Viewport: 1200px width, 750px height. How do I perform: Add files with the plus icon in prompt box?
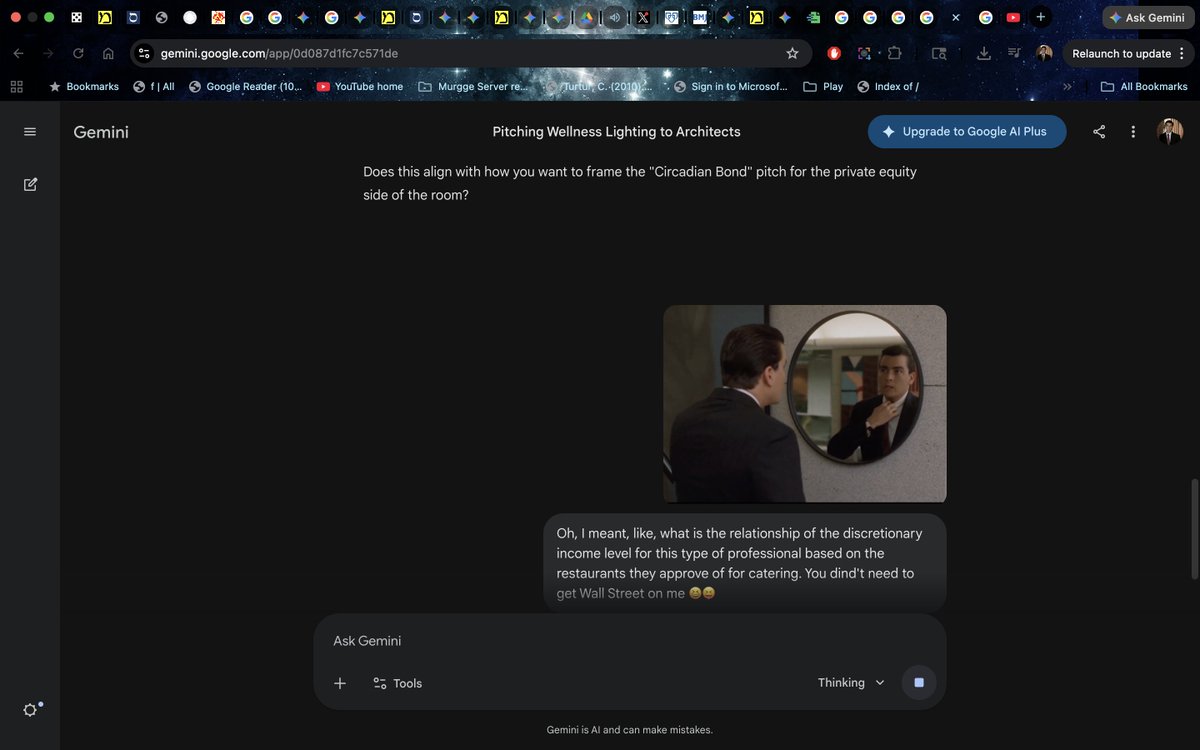click(340, 683)
